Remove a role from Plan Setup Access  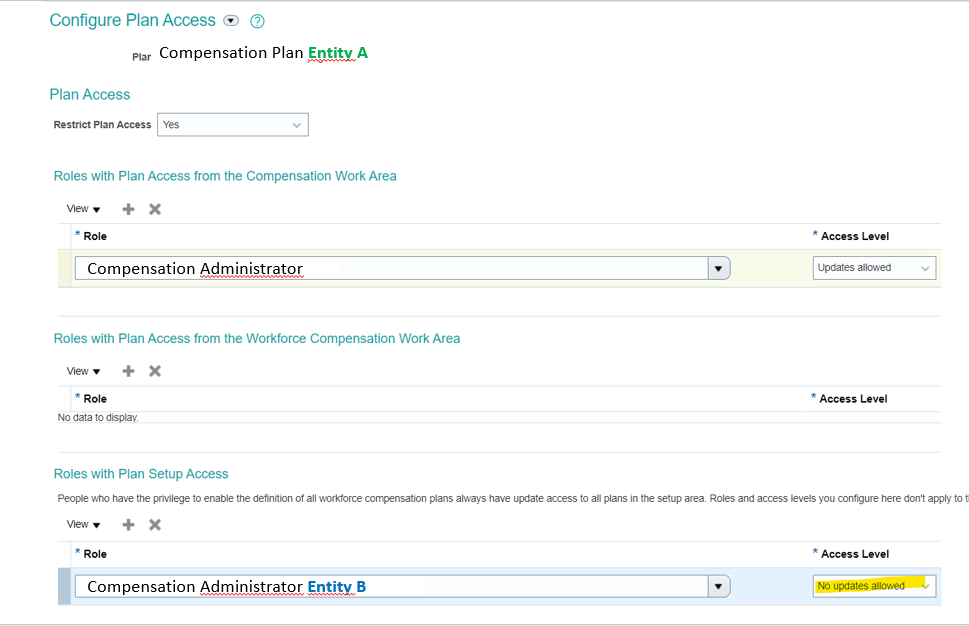[154, 524]
